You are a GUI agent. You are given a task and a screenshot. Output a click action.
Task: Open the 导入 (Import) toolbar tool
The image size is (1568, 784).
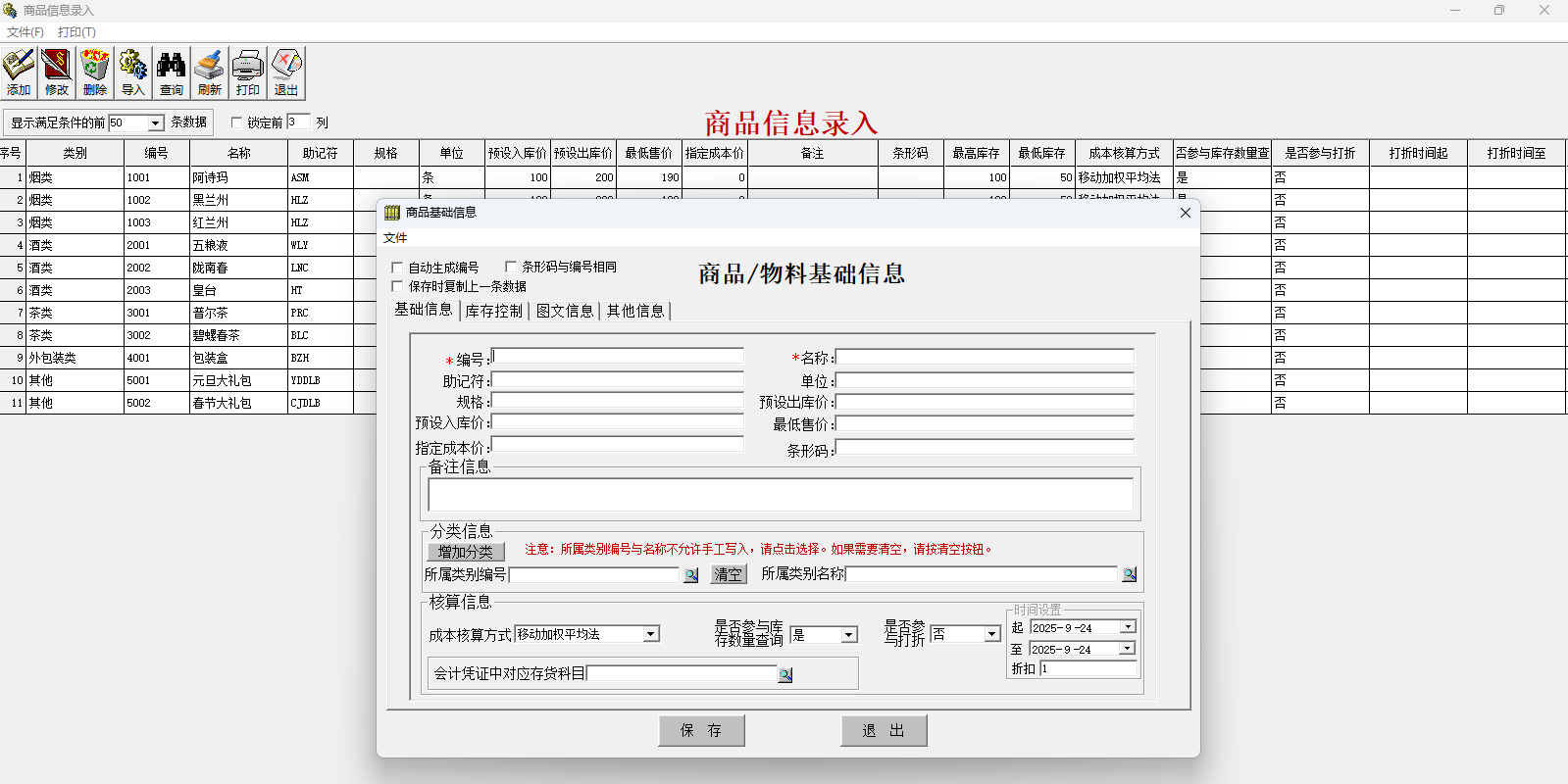pos(133,73)
